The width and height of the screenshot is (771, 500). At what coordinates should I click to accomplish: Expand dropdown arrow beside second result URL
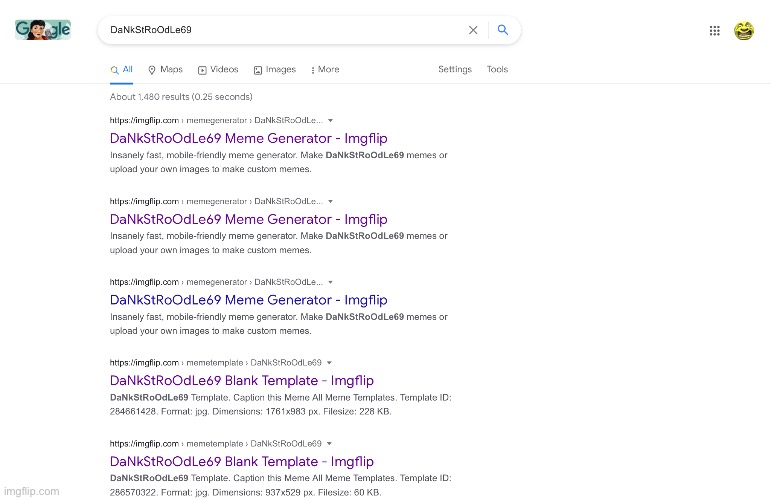[330, 202]
